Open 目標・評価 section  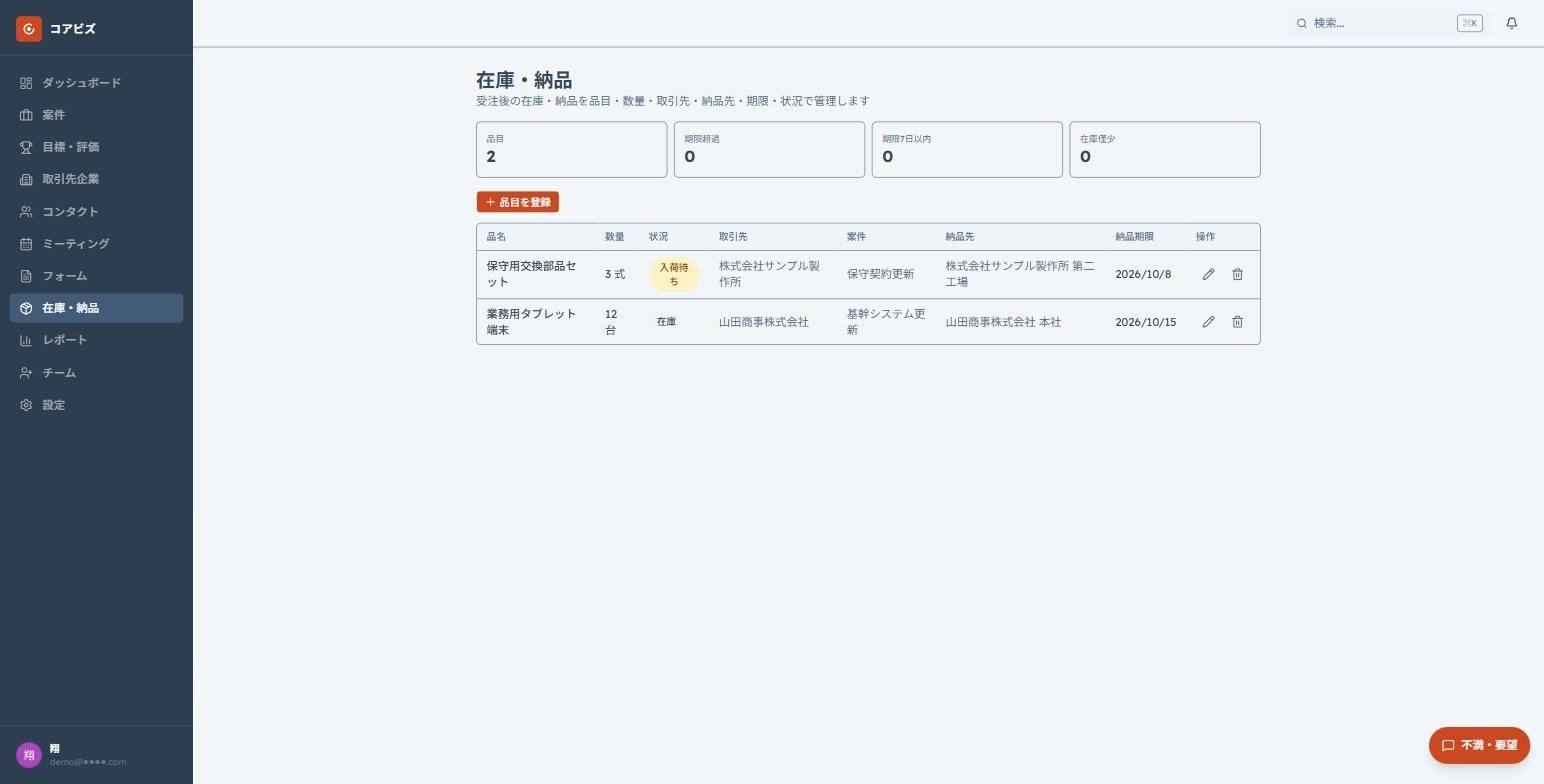tap(96, 147)
